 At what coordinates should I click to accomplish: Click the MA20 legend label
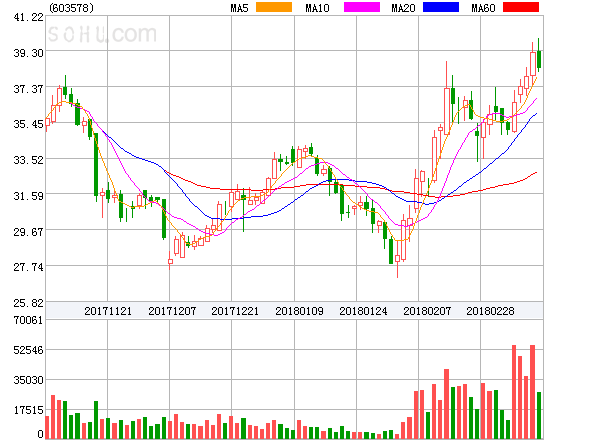[x=403, y=8]
